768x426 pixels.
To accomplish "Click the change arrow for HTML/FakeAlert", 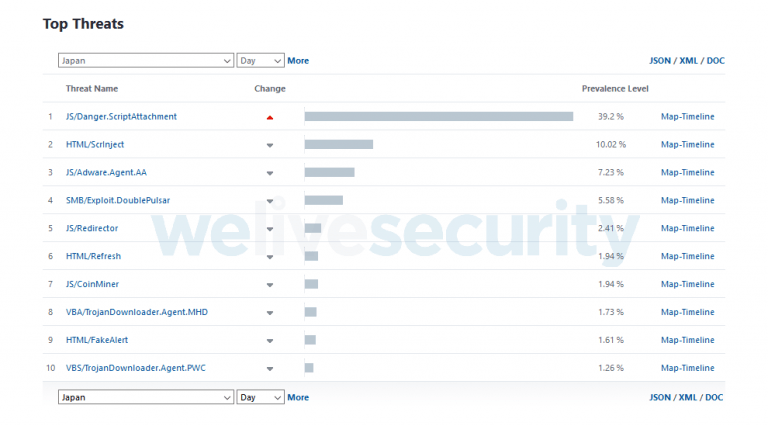I will [270, 341].
